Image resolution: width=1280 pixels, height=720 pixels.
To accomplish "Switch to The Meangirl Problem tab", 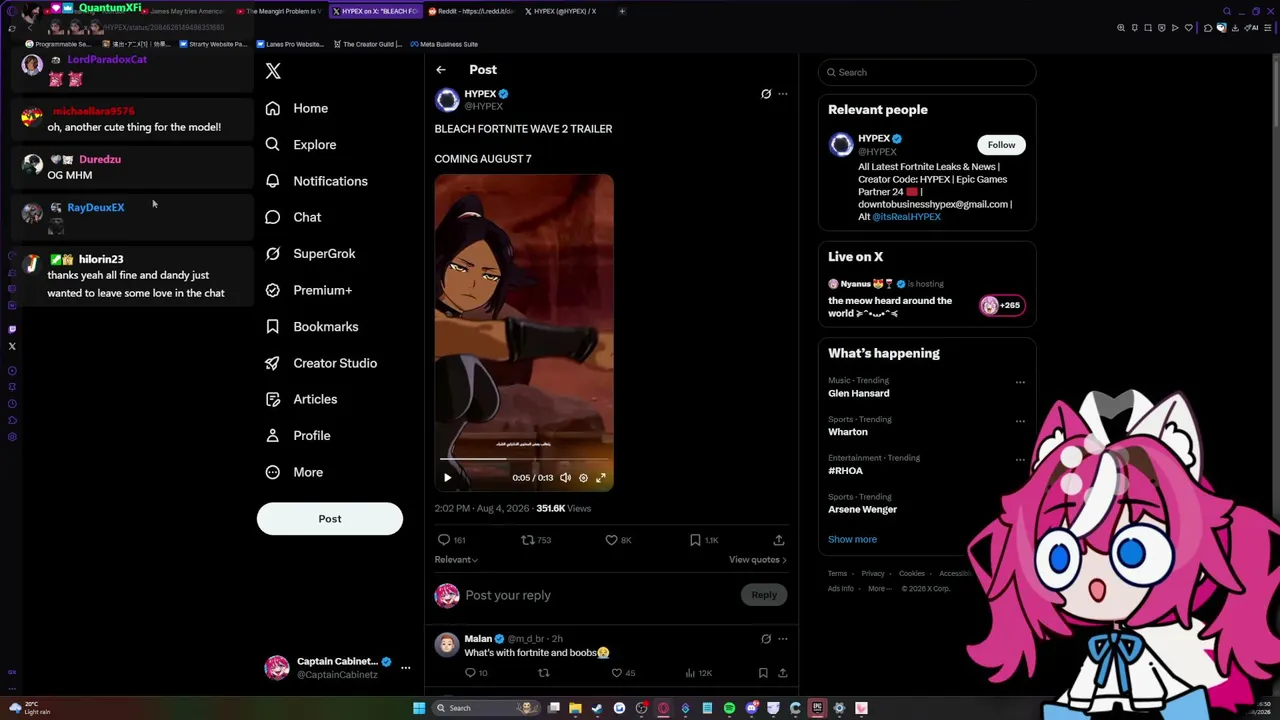I will pos(278,11).
